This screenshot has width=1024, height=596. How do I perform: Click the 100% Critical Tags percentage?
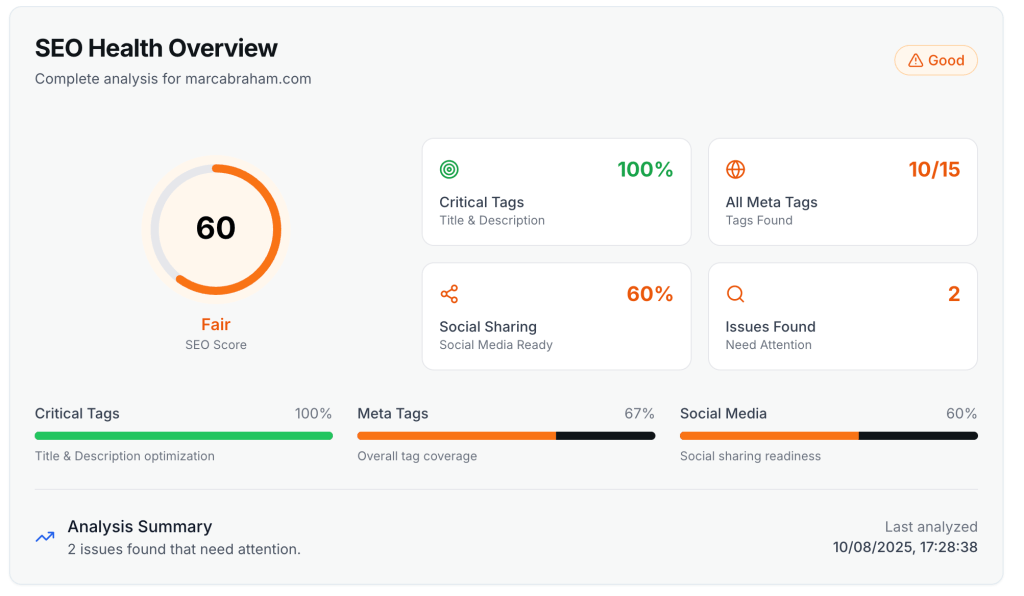click(644, 170)
